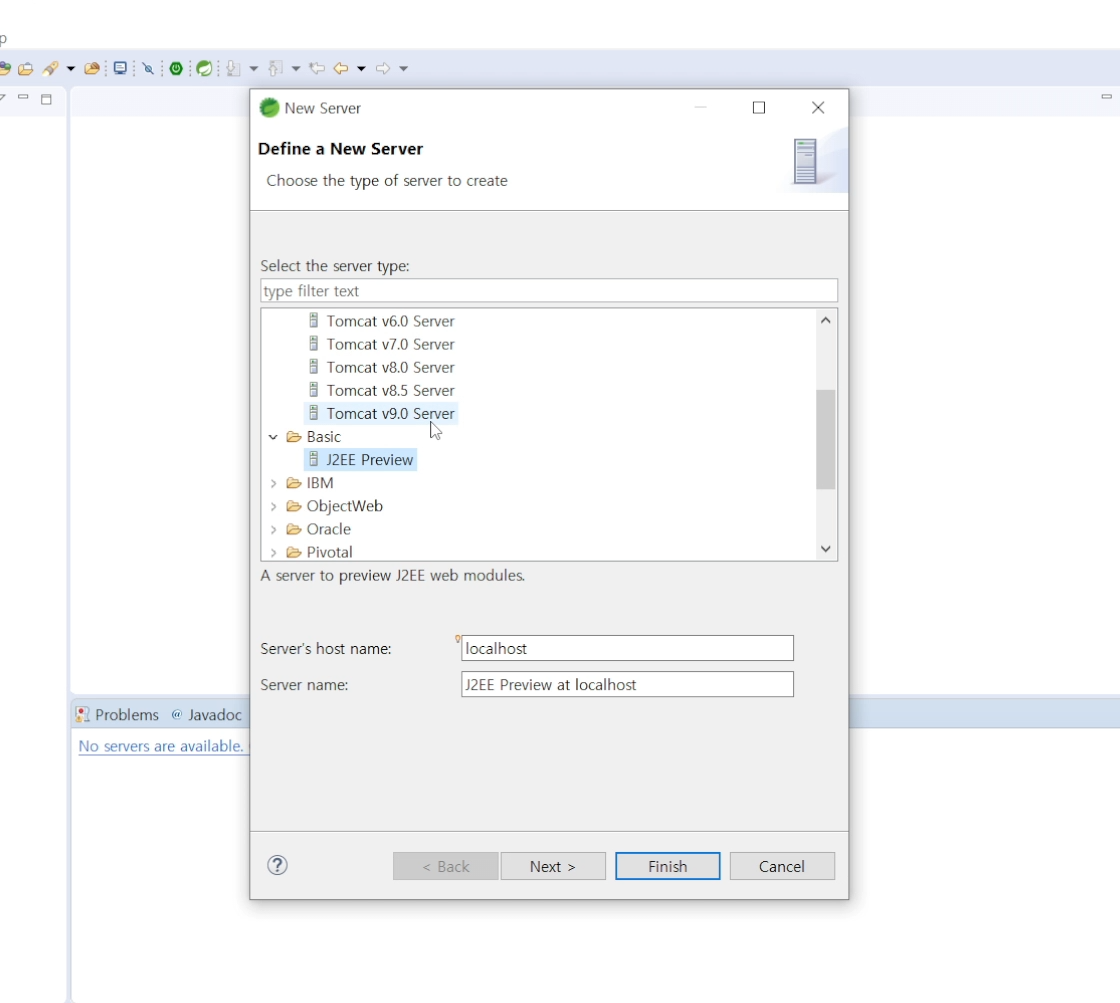Click the ObjectWeb folder icon
Viewport: 1120px width, 1003px height.
294,506
